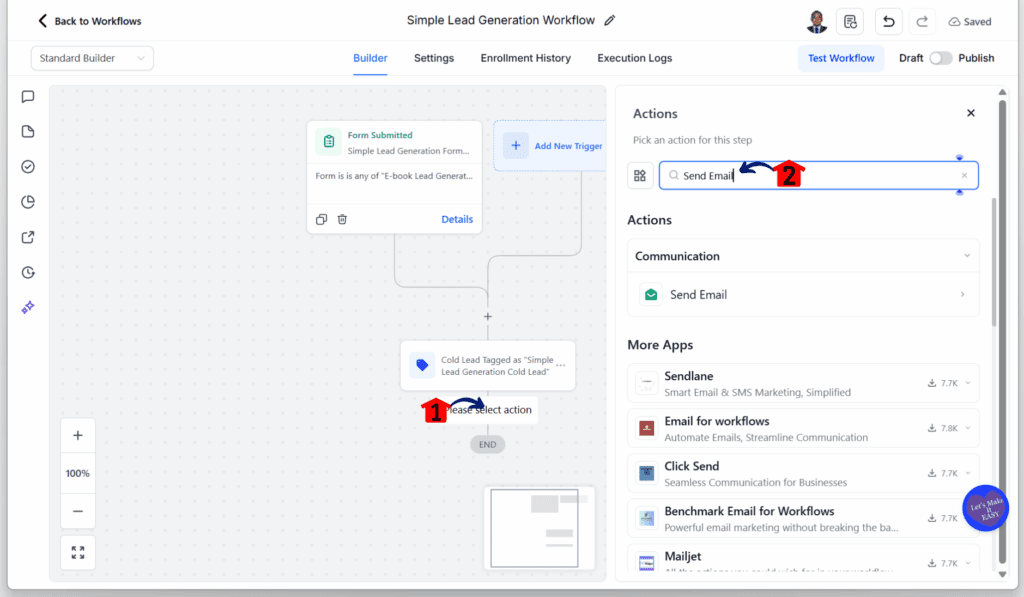Click the Undo icon in the top bar
Image resolution: width=1024 pixels, height=597 pixels.
[x=888, y=21]
